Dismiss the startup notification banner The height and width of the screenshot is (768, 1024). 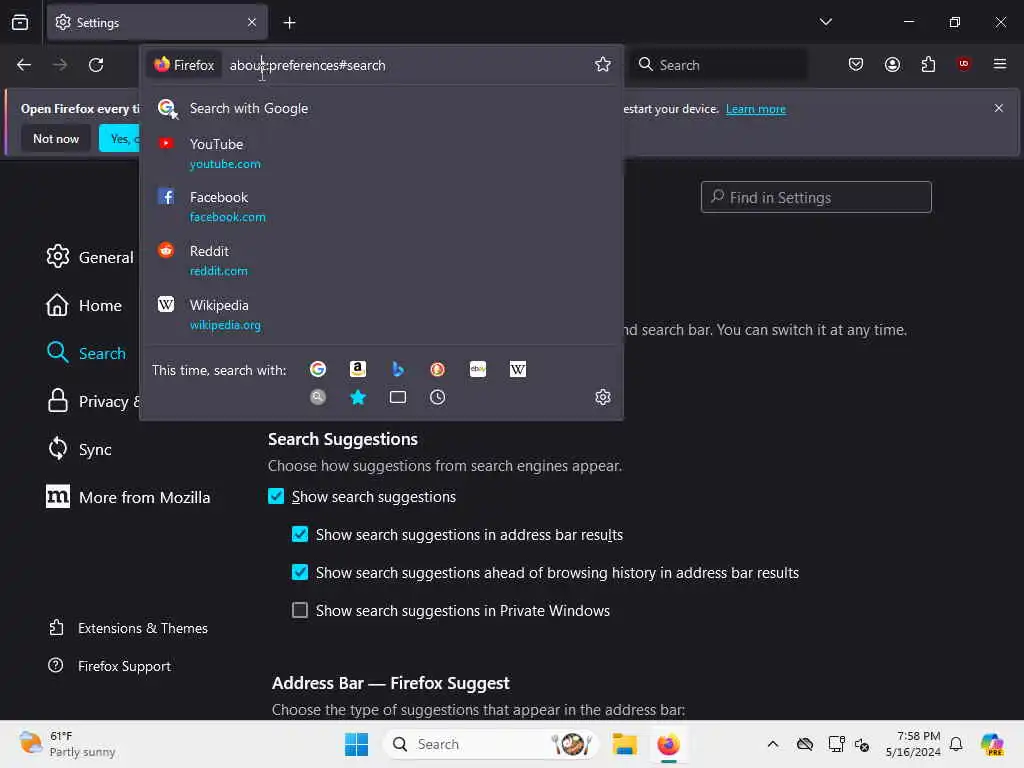tap(999, 108)
